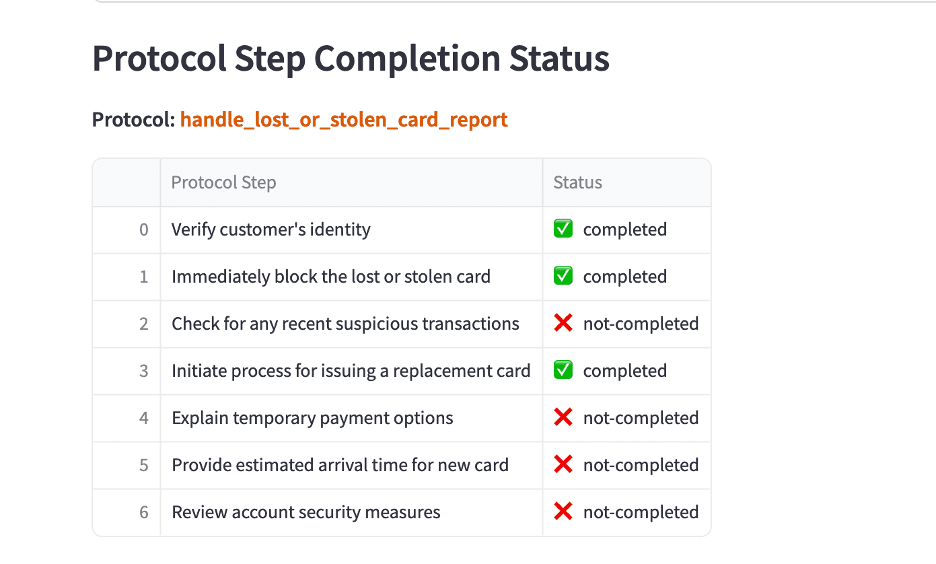Select row index 6
936x564 pixels.
pyautogui.click(x=127, y=513)
